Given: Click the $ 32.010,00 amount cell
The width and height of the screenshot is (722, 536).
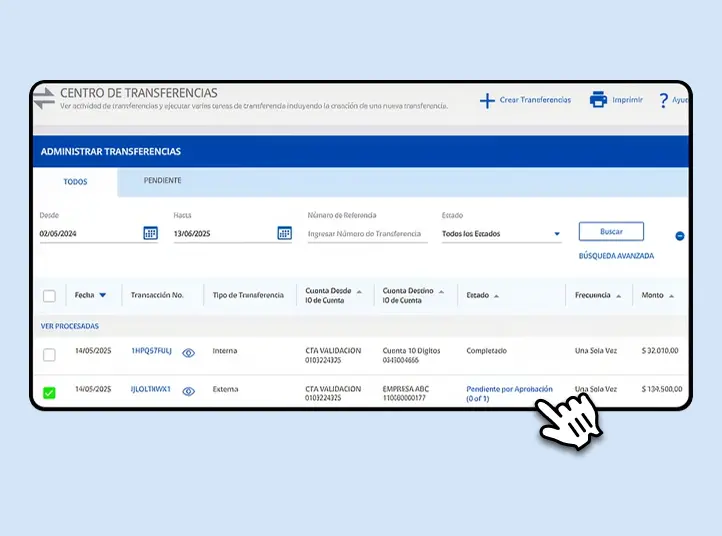Looking at the screenshot, I should [x=660, y=351].
